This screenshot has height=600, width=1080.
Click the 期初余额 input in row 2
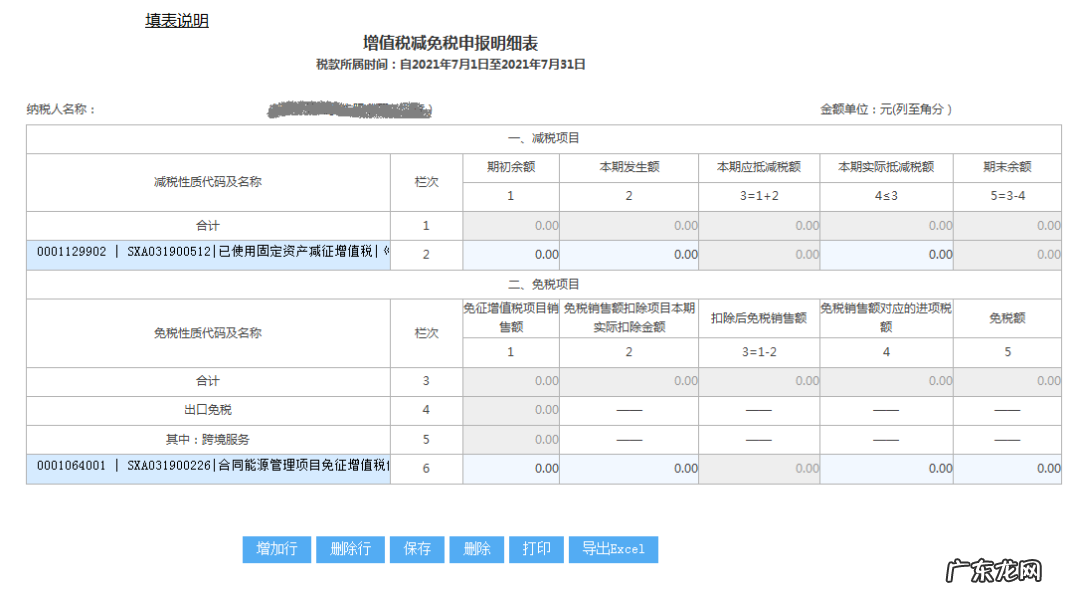pyautogui.click(x=511, y=255)
